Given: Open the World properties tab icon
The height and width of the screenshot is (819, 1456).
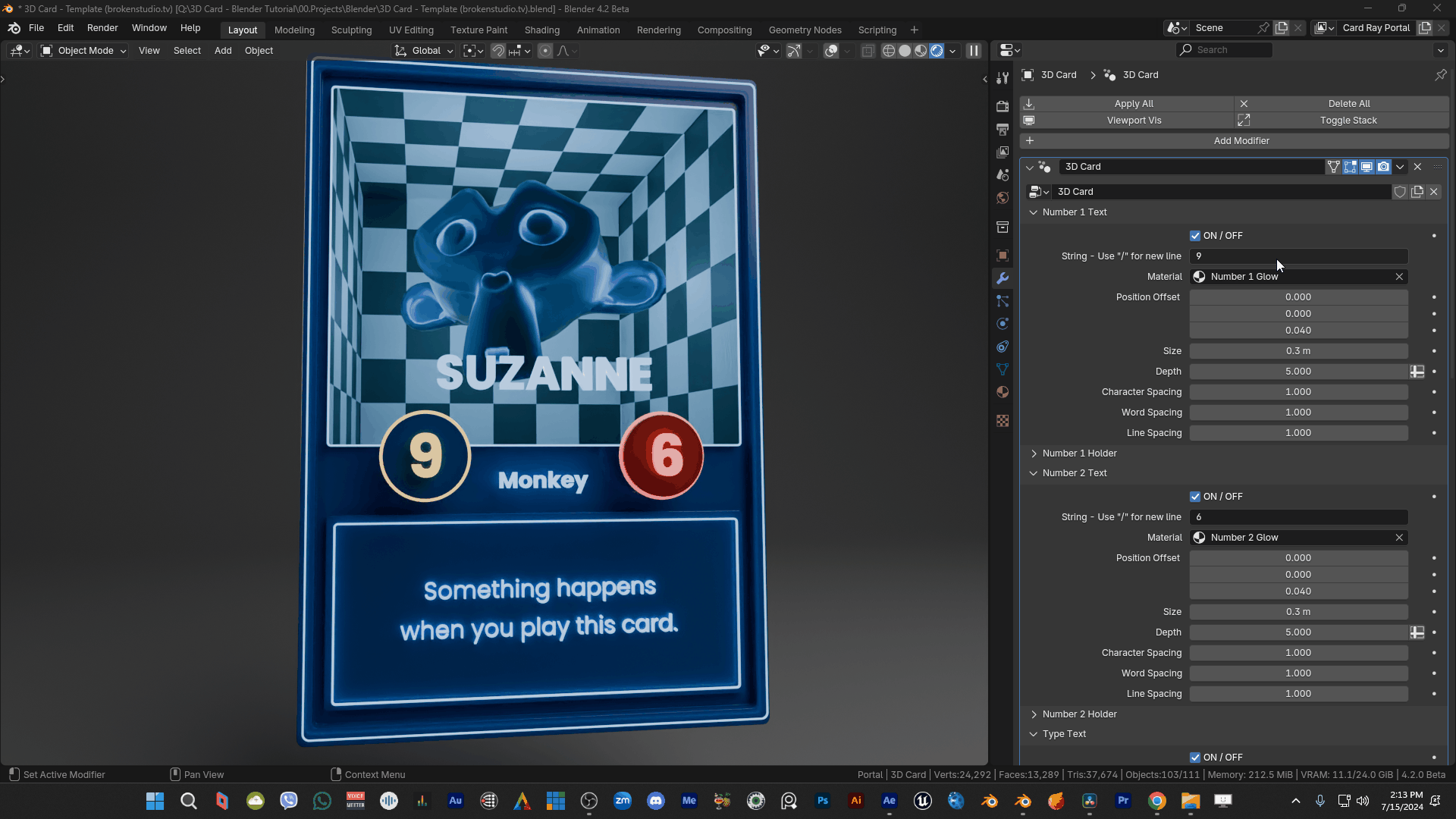Looking at the screenshot, I should pyautogui.click(x=1003, y=198).
